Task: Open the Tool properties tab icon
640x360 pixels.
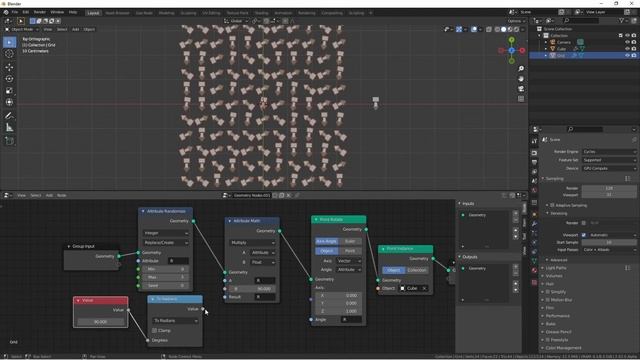Action: point(534,141)
